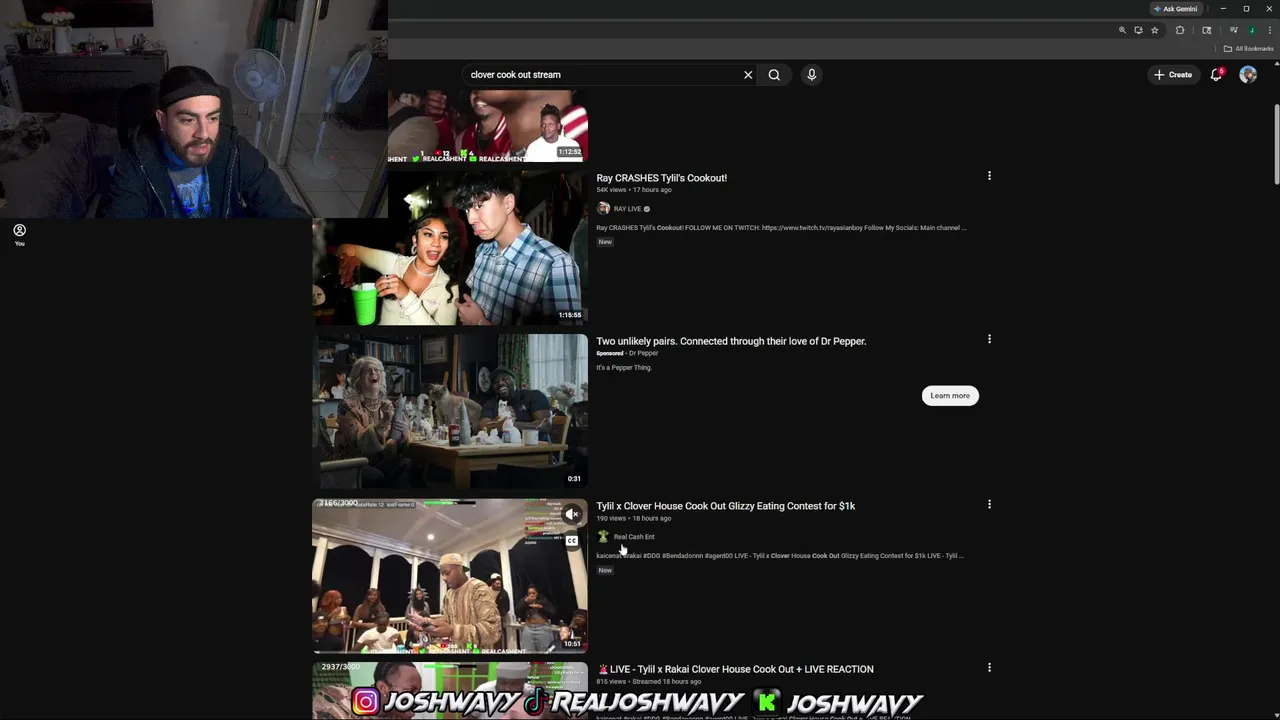Open the Real Cash Ent channel avatar
Screen dimensions: 1280x720
tap(603, 537)
